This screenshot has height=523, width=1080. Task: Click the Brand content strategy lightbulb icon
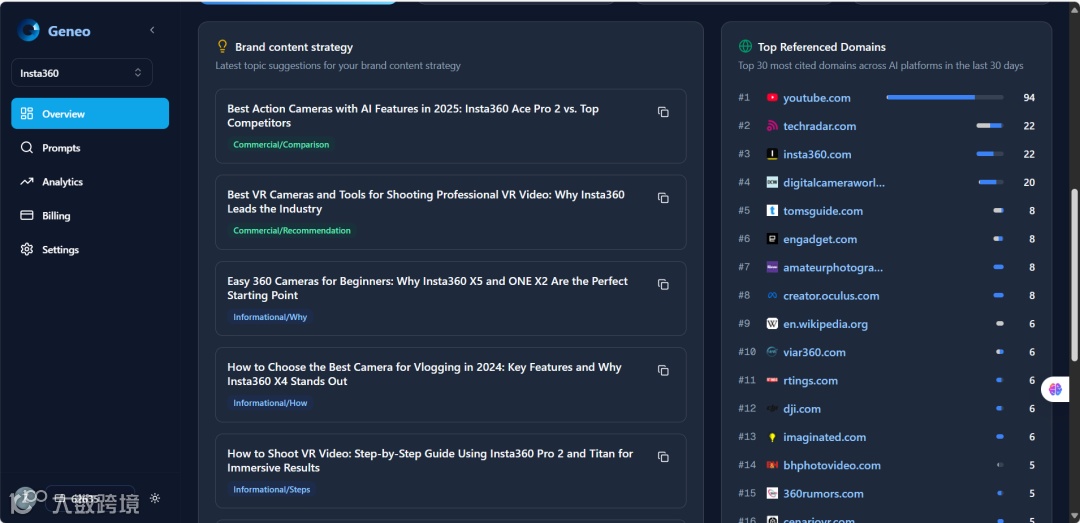222,46
